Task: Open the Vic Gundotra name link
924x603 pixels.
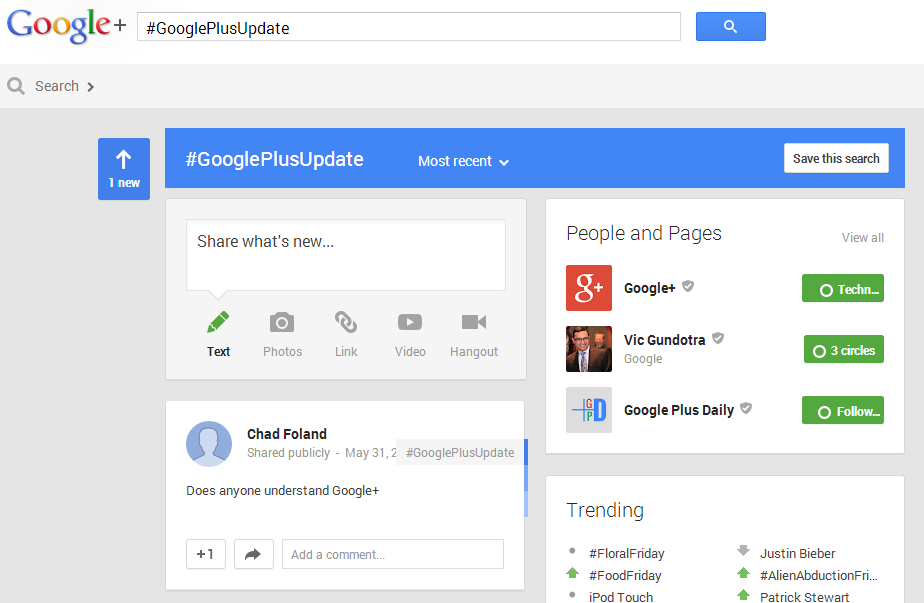Action: point(664,340)
